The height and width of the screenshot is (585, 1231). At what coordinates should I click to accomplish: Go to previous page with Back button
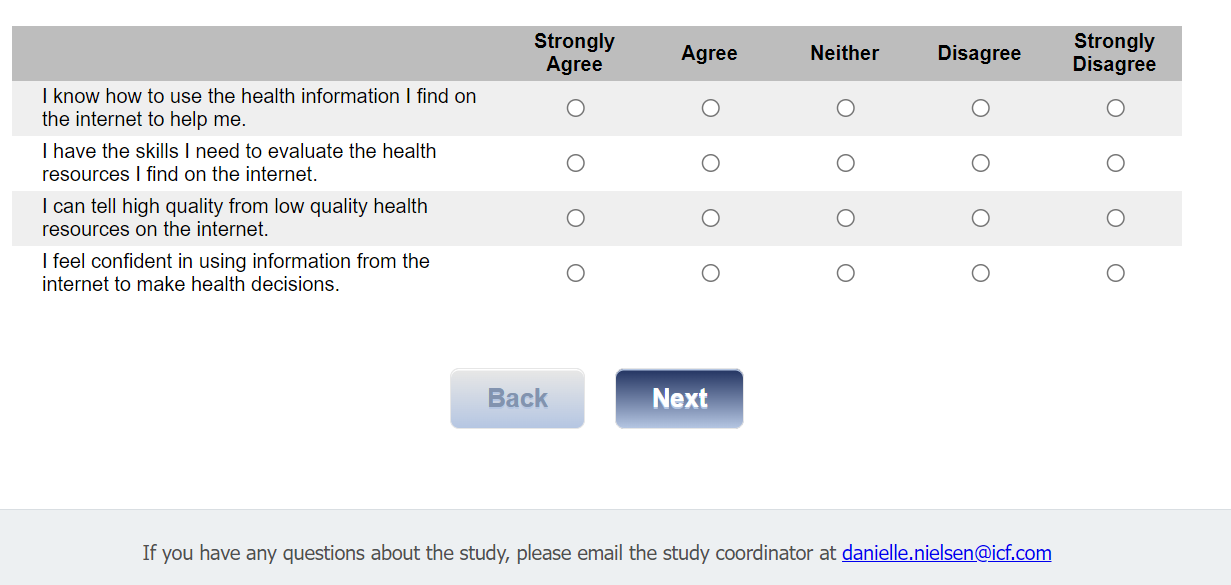point(517,398)
